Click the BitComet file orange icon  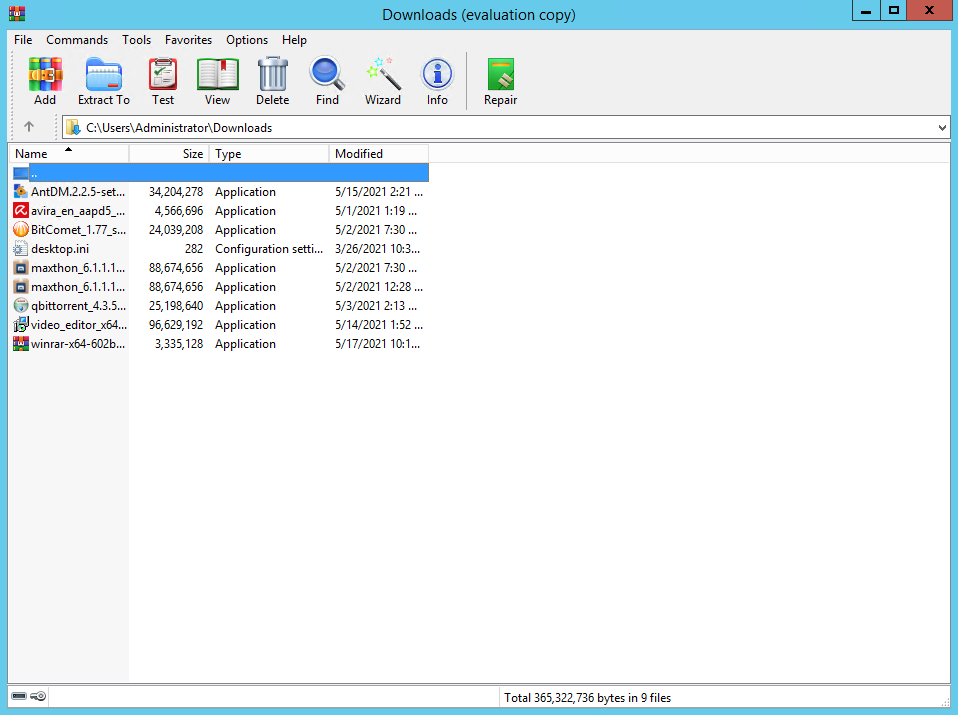coord(21,230)
